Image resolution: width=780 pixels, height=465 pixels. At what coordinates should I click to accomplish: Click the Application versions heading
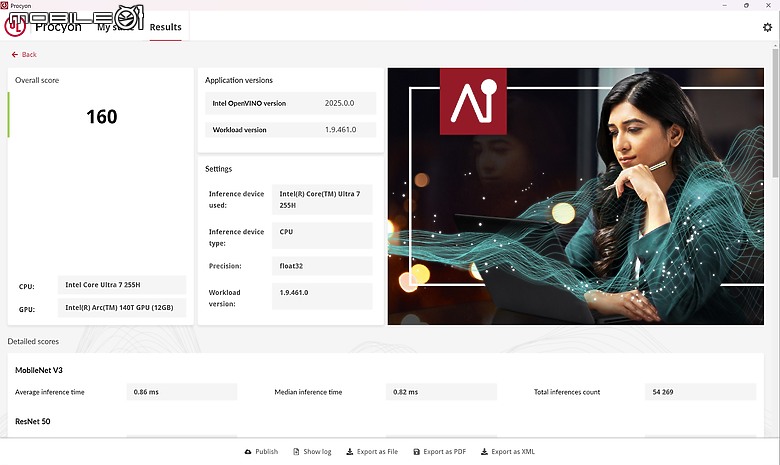[x=239, y=80]
